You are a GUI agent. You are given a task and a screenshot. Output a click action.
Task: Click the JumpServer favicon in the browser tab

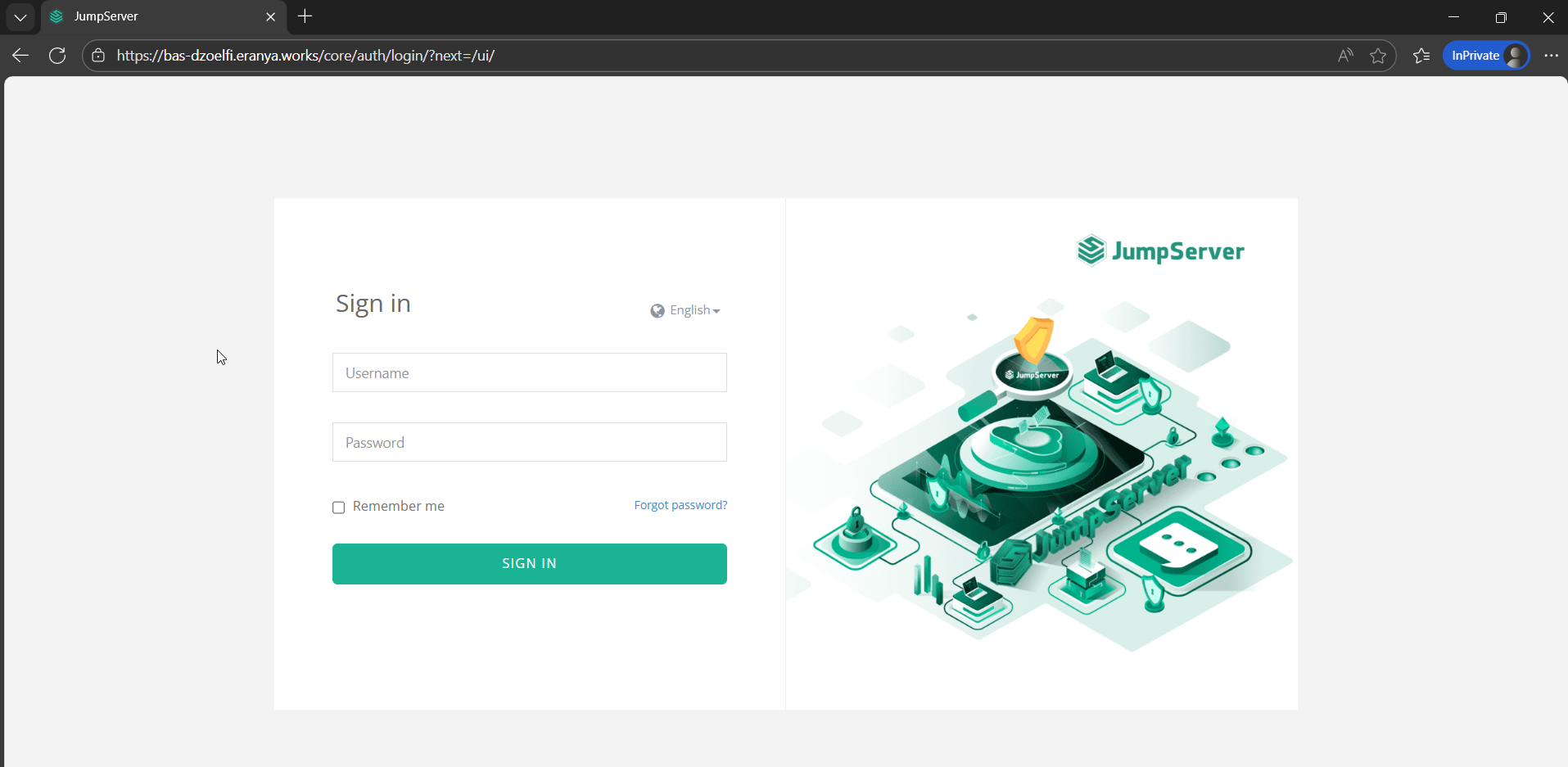(56, 16)
